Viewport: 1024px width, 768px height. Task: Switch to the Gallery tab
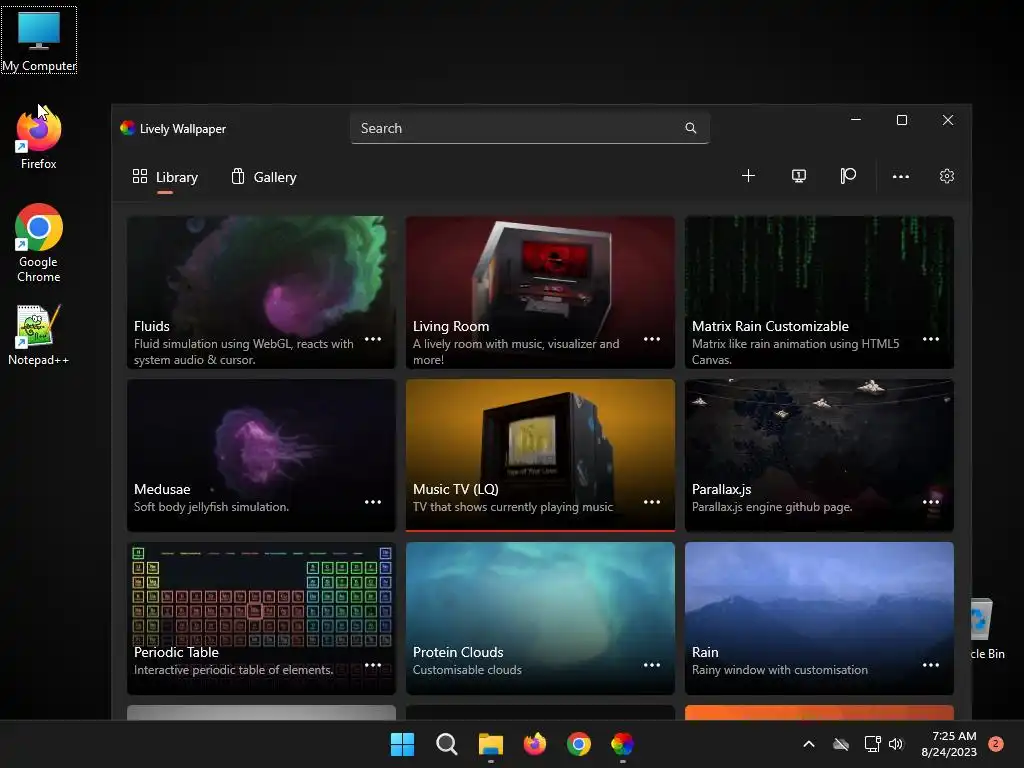(x=264, y=177)
